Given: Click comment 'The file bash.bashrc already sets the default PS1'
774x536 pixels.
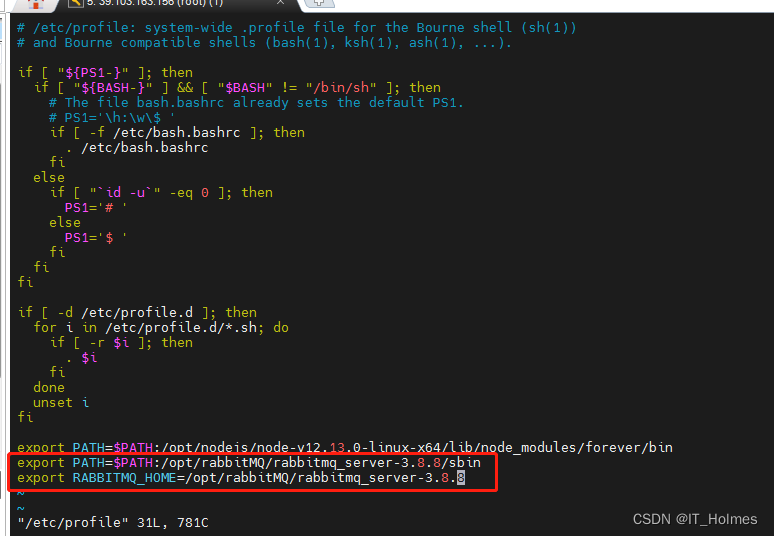Looking at the screenshot, I should [256, 103].
